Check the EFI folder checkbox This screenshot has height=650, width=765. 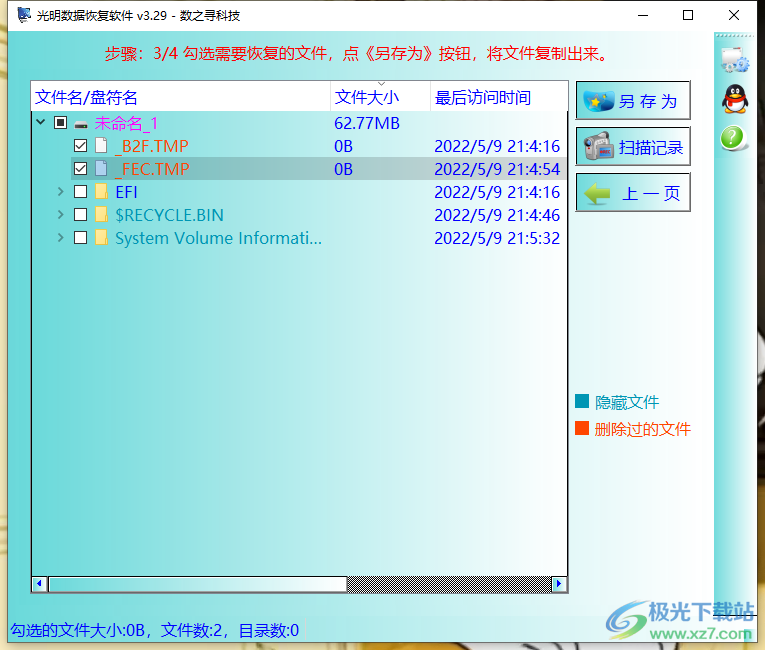click(81, 191)
